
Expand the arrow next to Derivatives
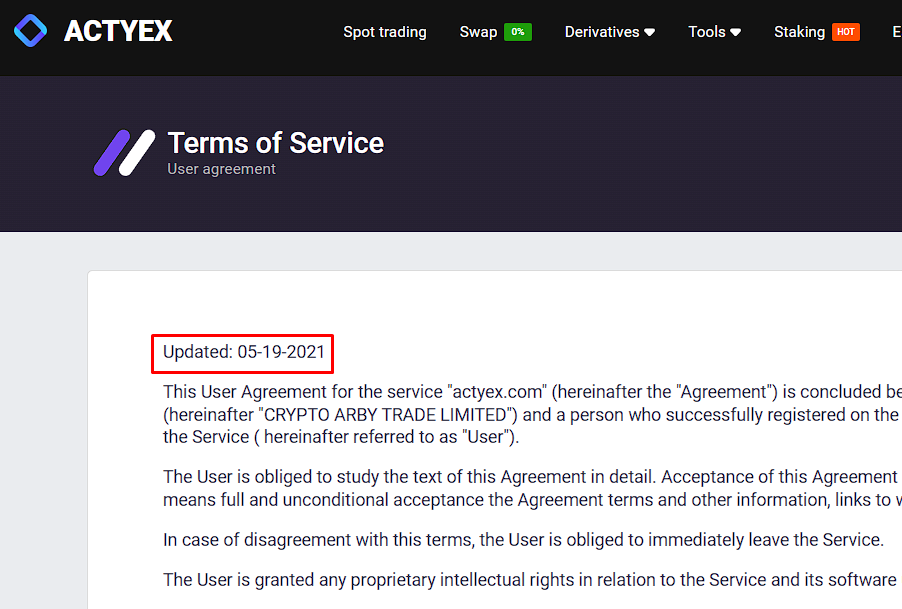pyautogui.click(x=650, y=32)
